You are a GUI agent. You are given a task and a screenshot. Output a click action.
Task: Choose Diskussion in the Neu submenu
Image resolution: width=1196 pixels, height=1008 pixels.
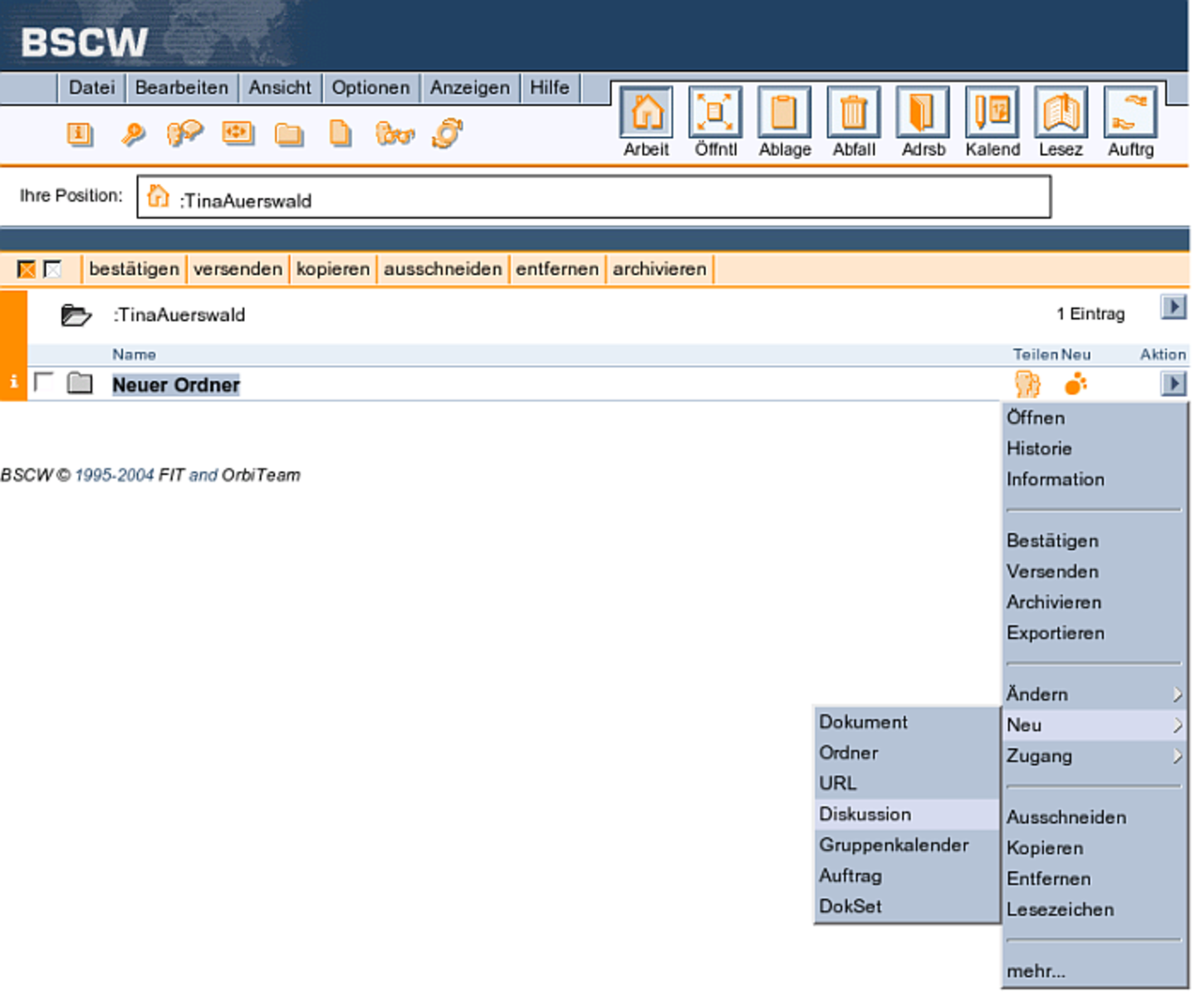coord(907,814)
